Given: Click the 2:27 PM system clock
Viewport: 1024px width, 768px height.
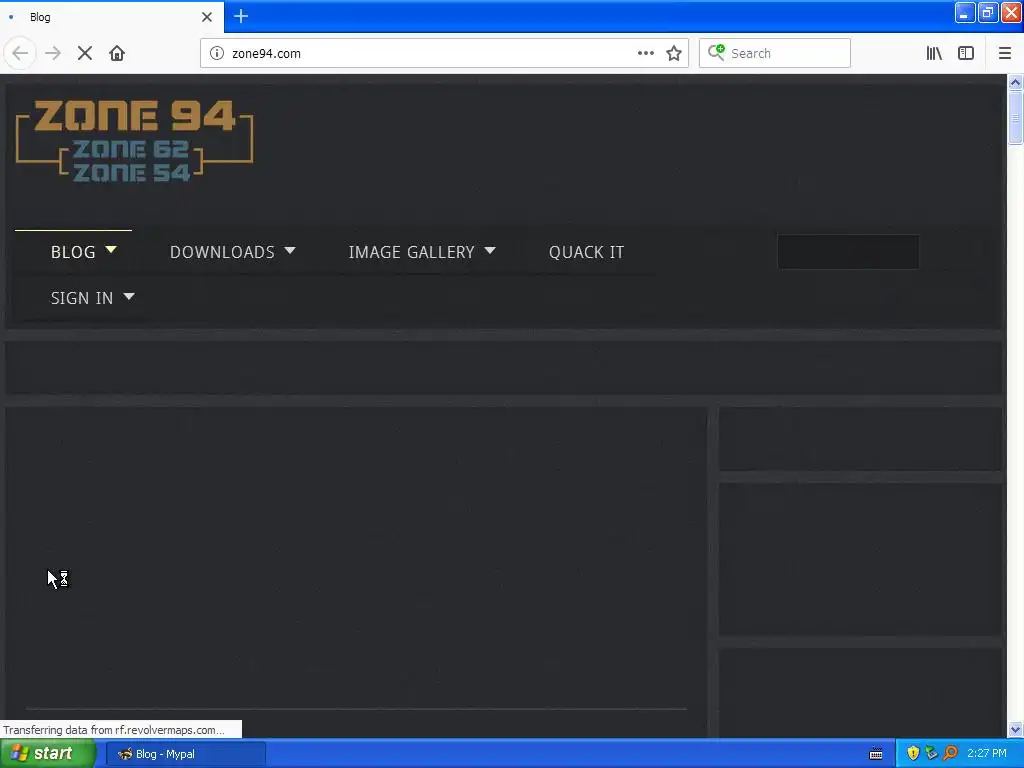Looking at the screenshot, I should [987, 753].
